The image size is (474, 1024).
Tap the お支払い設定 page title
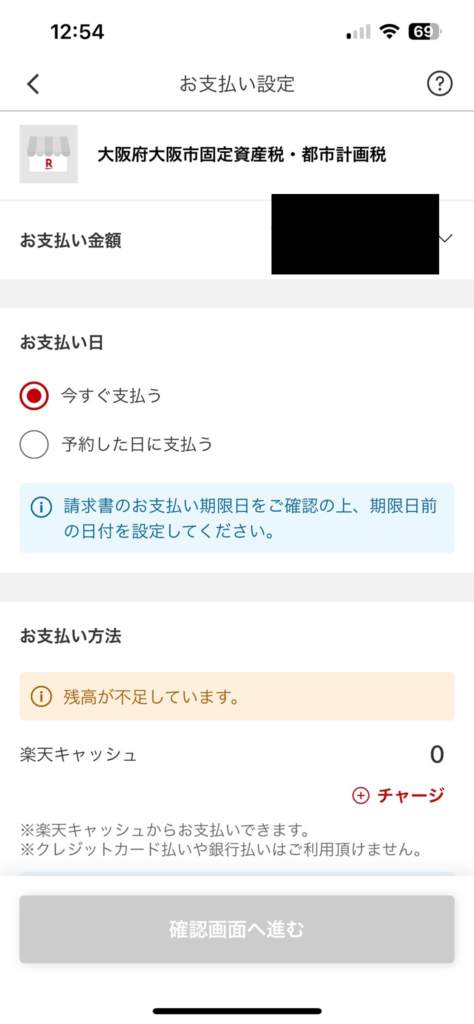(x=237, y=84)
